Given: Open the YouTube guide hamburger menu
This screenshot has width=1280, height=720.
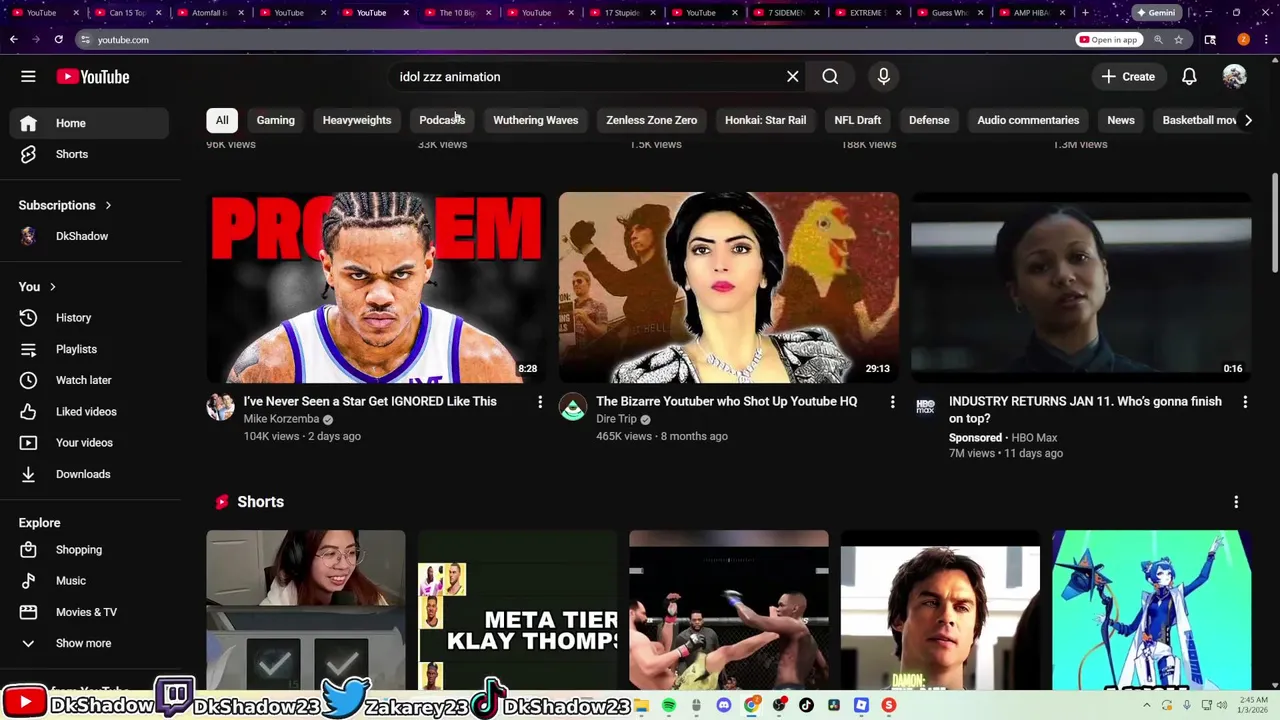Looking at the screenshot, I should coord(28,77).
